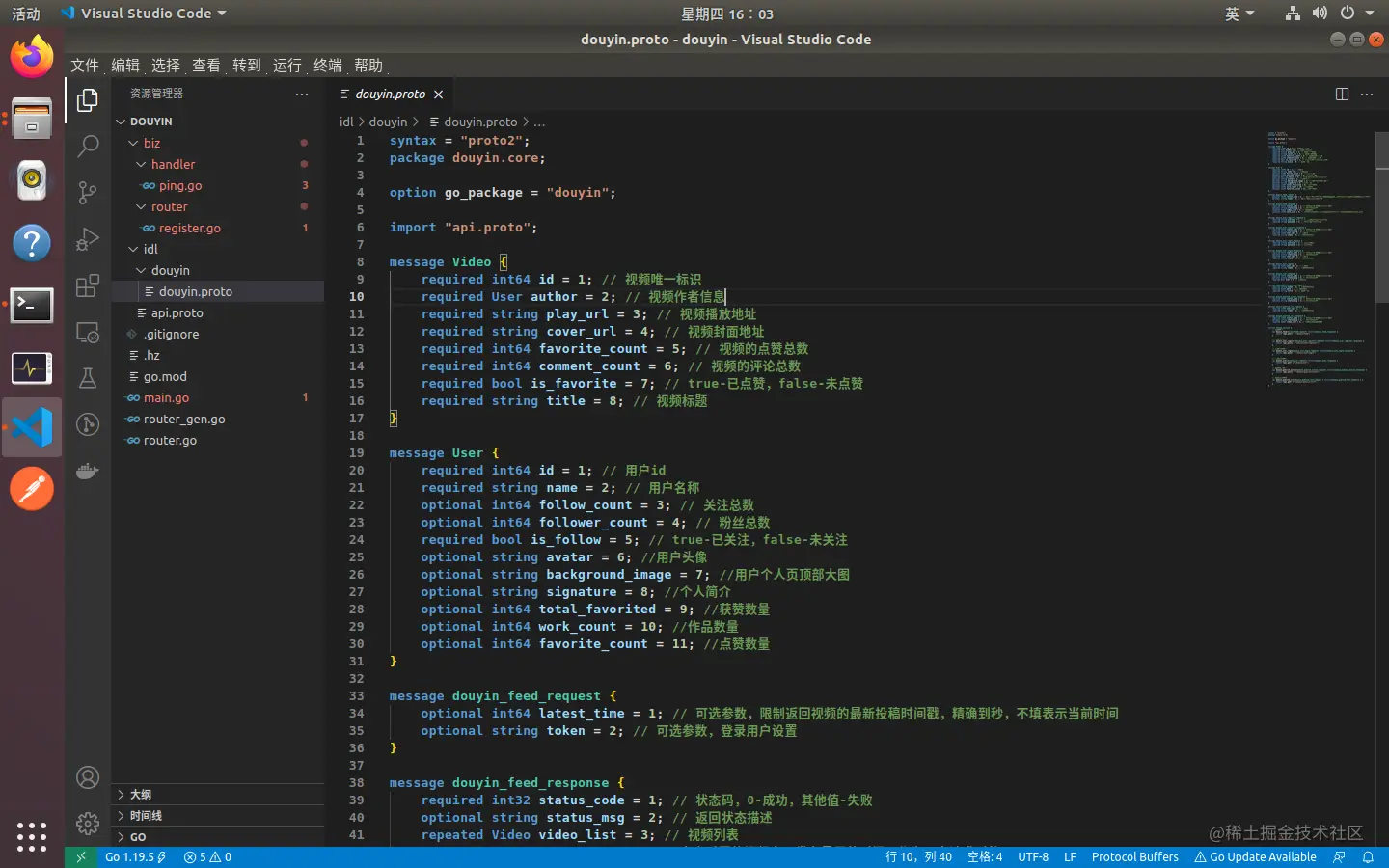This screenshot has width=1389, height=868.
Task: Open the Manage gear icon
Action: [88, 823]
